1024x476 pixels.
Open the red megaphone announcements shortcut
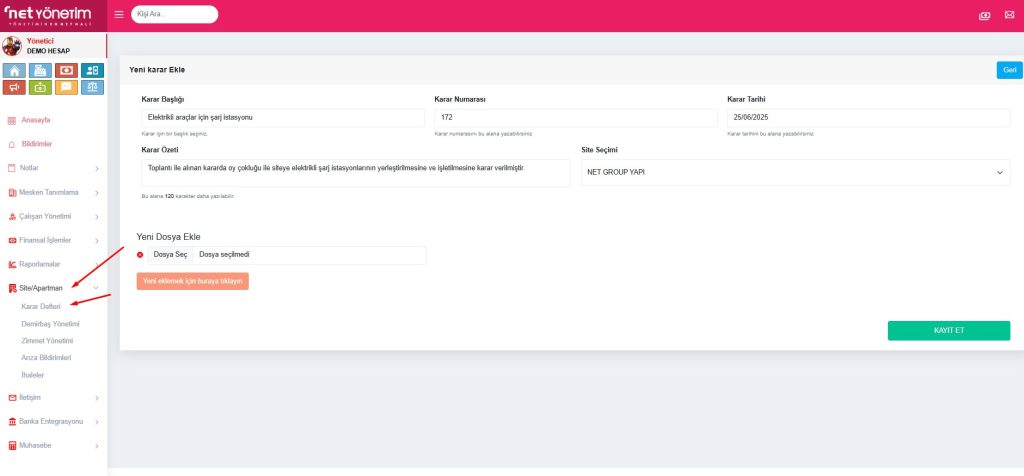[14, 88]
